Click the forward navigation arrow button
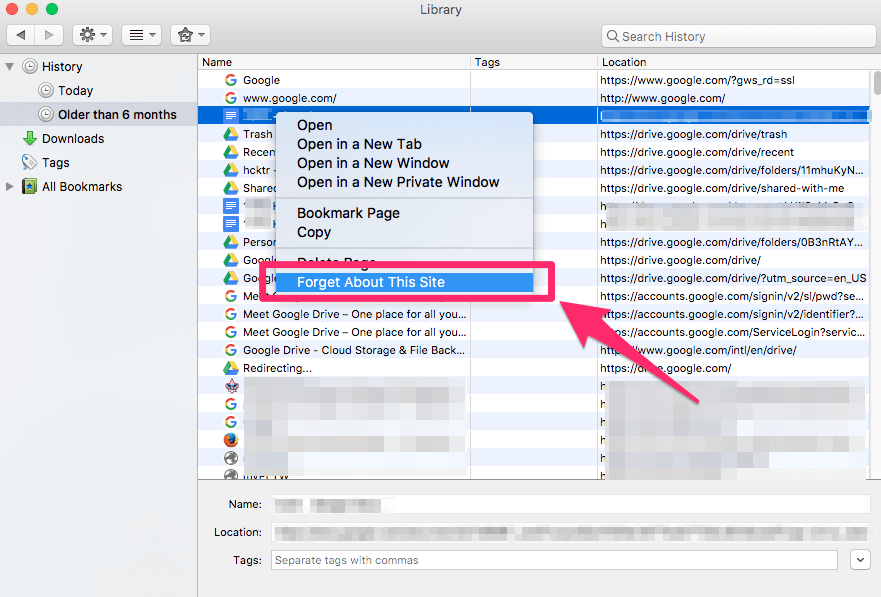This screenshot has height=597, width=881. click(48, 35)
